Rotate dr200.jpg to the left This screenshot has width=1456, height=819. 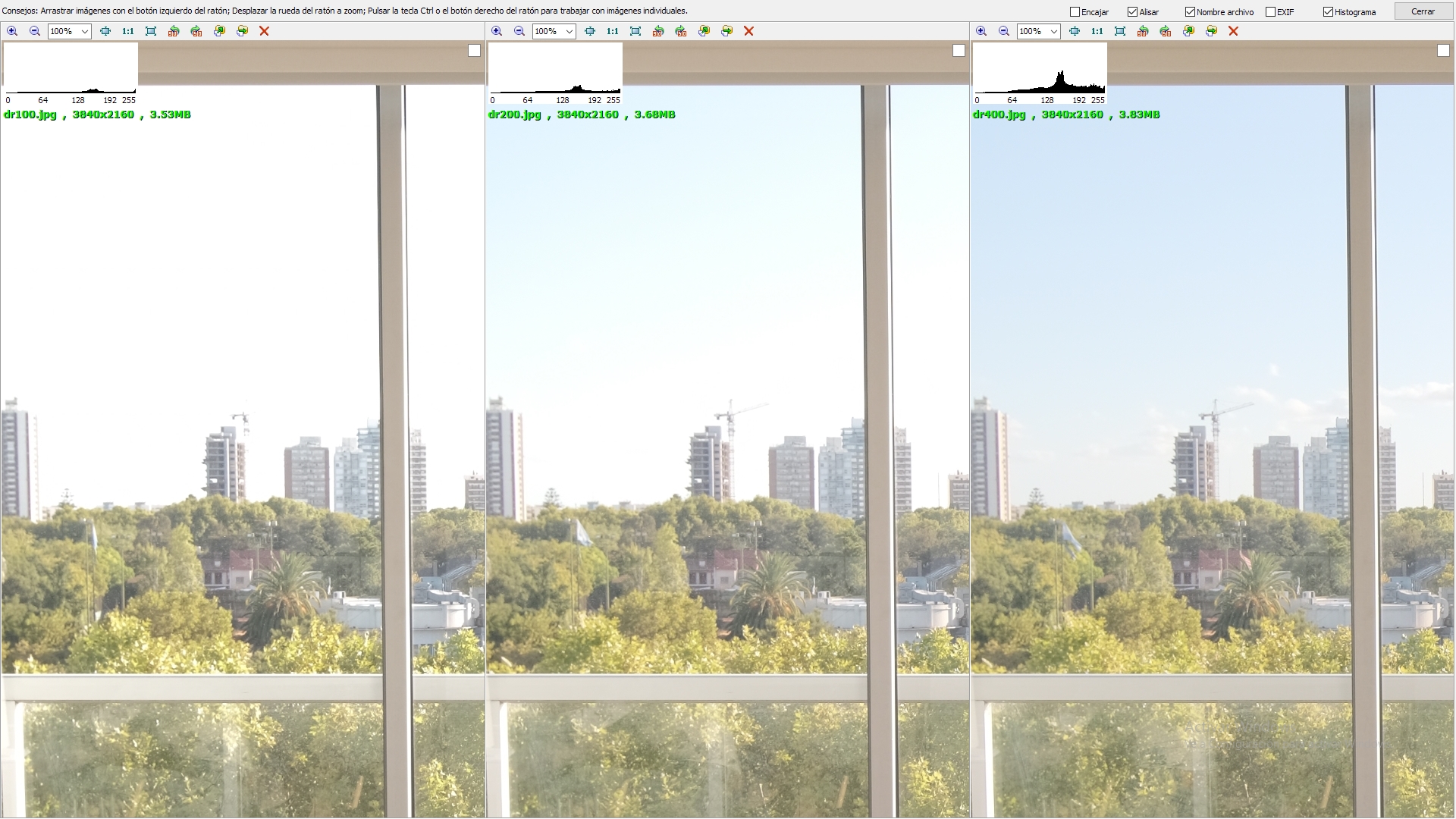click(658, 31)
